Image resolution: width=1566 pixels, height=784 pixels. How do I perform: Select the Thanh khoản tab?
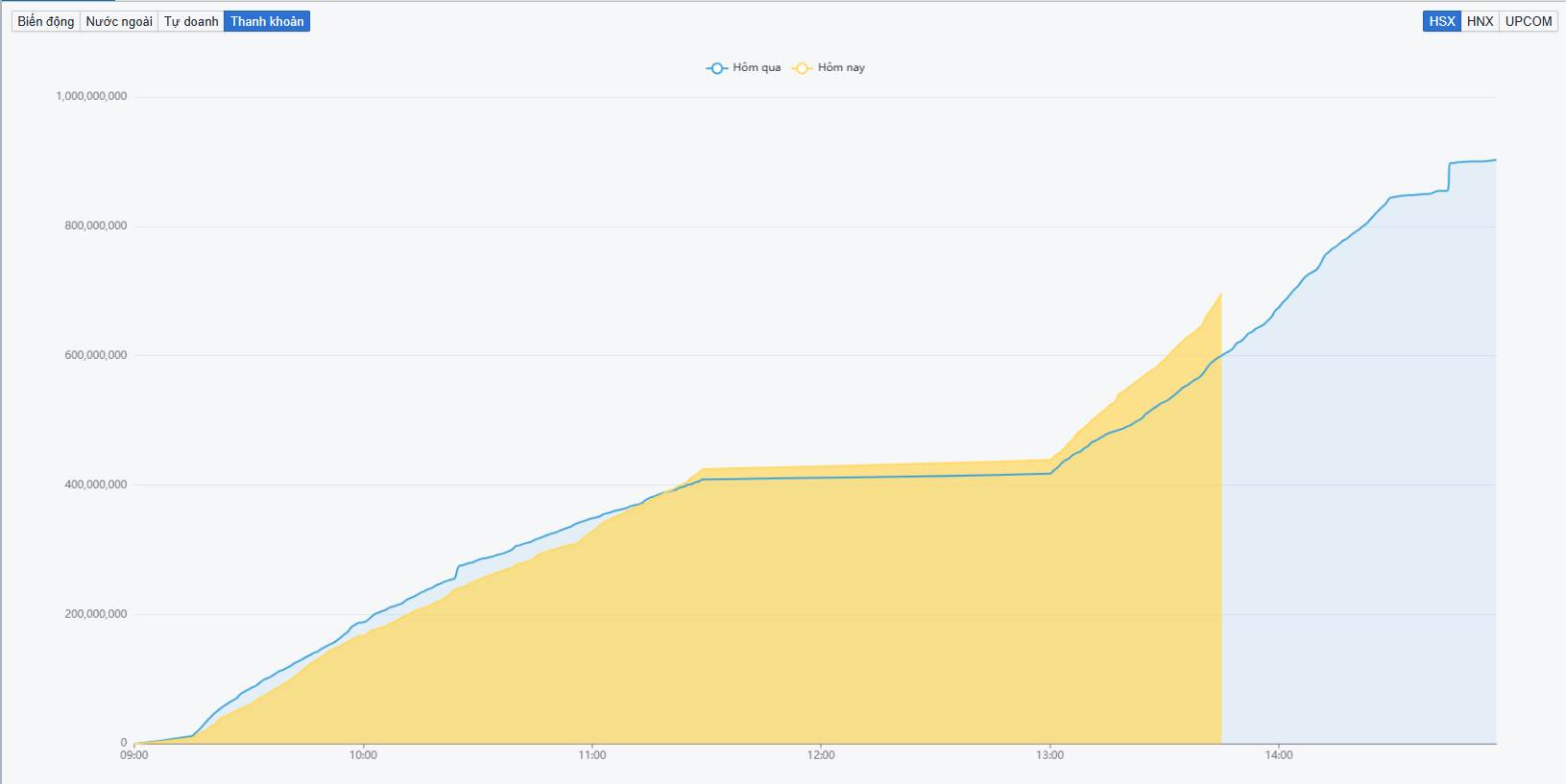click(x=267, y=21)
